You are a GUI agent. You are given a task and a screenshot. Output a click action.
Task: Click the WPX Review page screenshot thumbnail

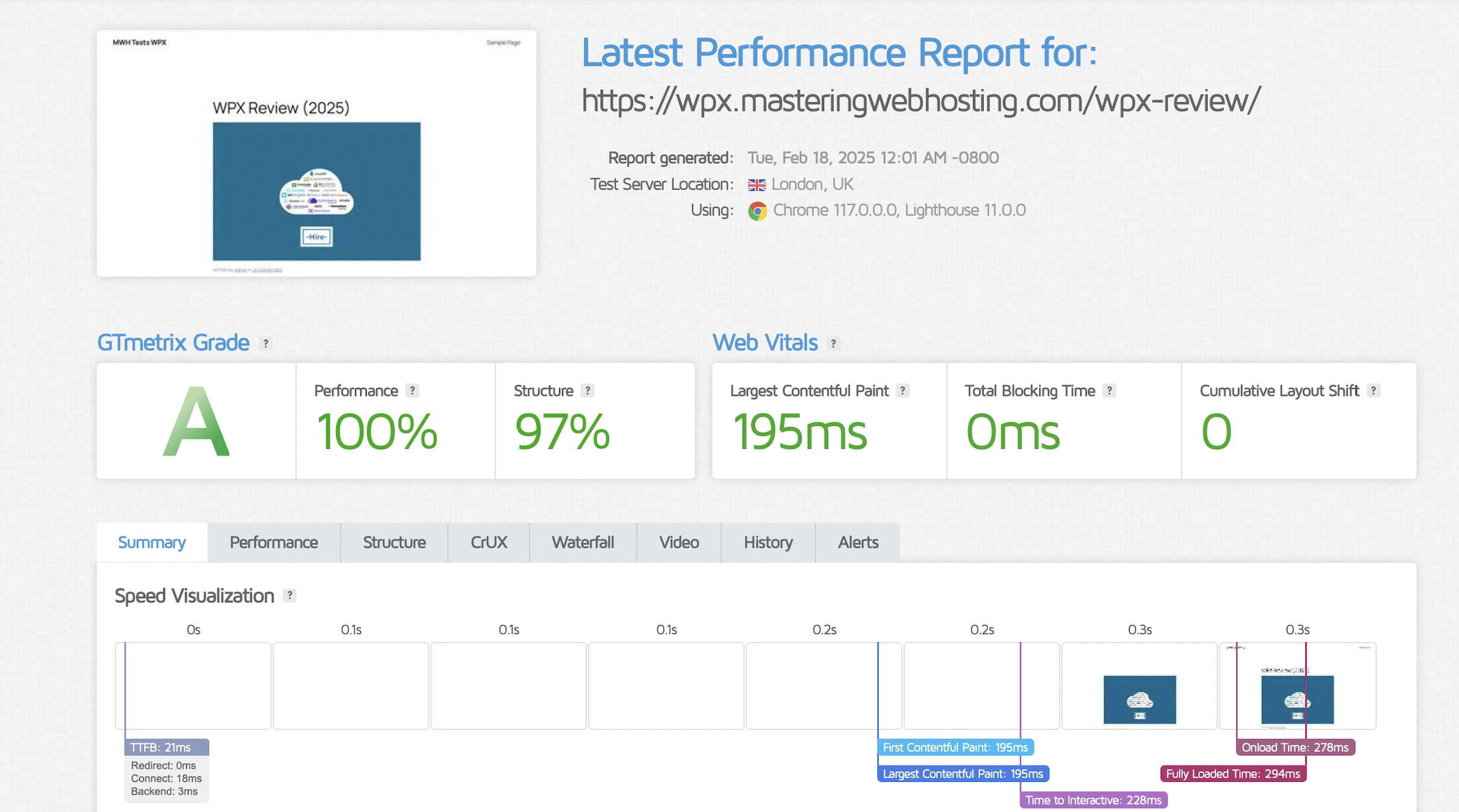[316, 154]
